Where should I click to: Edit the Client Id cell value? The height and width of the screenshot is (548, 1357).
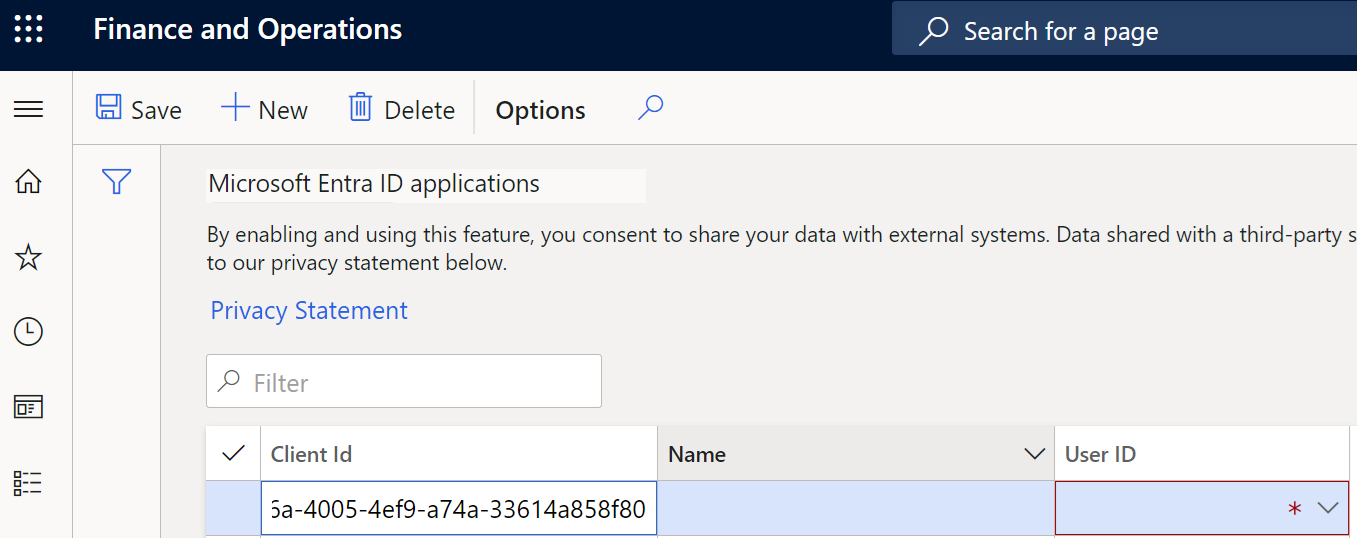459,509
